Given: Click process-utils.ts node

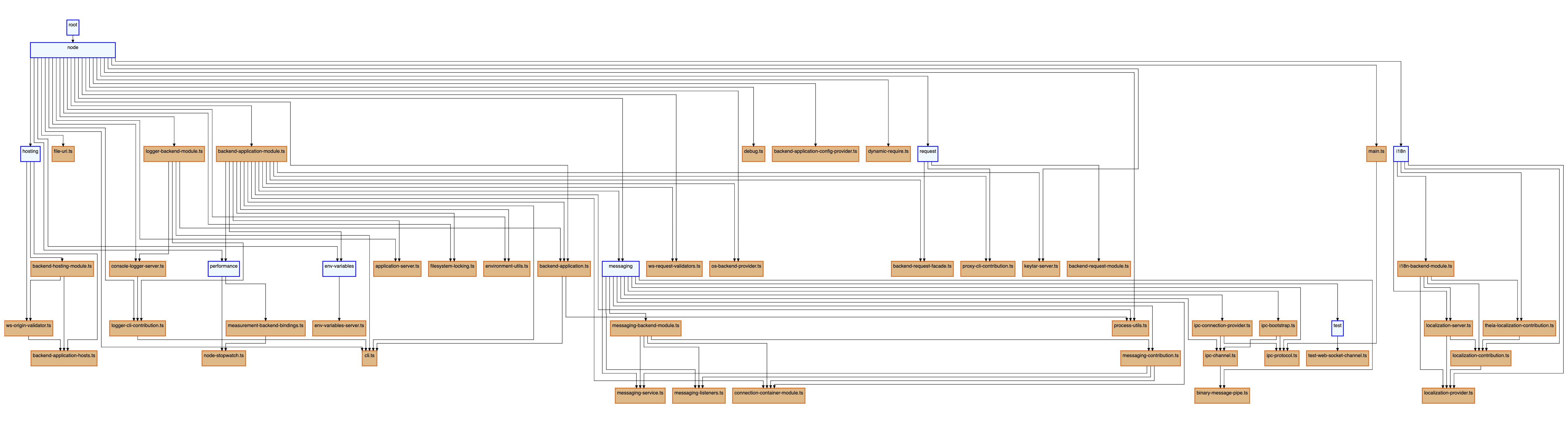Looking at the screenshot, I should click(x=1130, y=328).
